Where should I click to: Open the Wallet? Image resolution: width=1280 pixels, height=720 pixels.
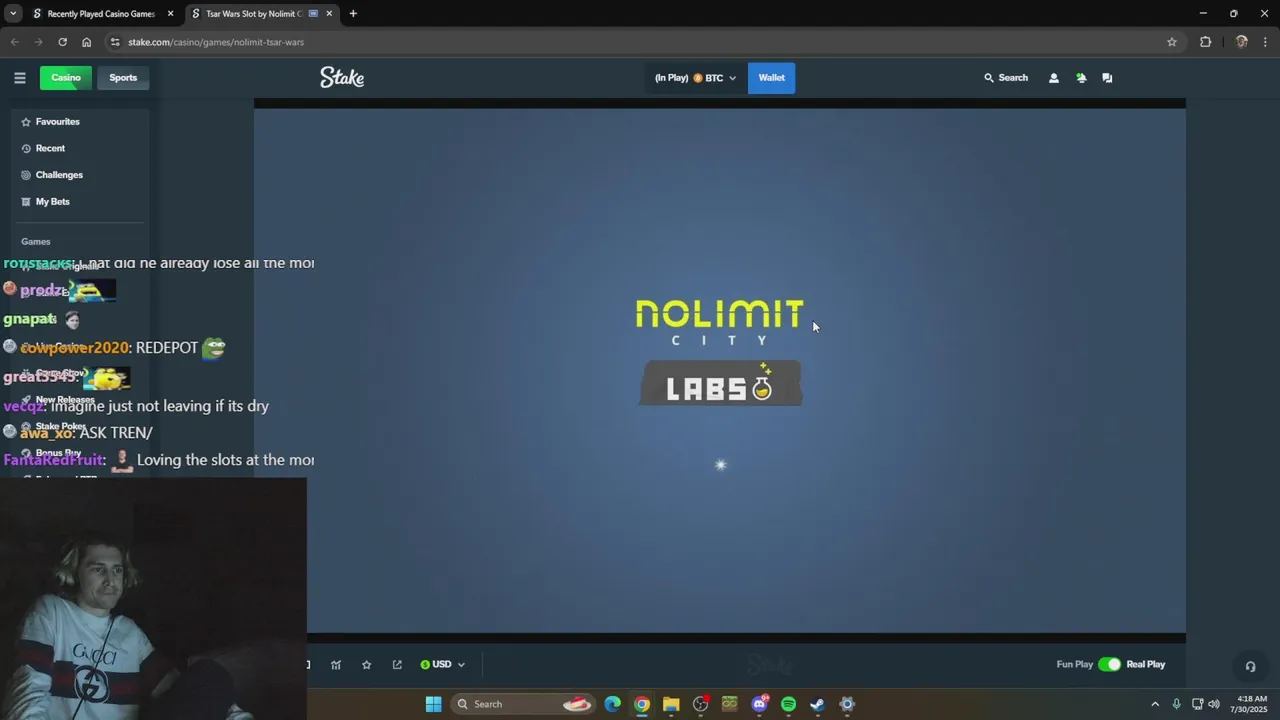(771, 78)
